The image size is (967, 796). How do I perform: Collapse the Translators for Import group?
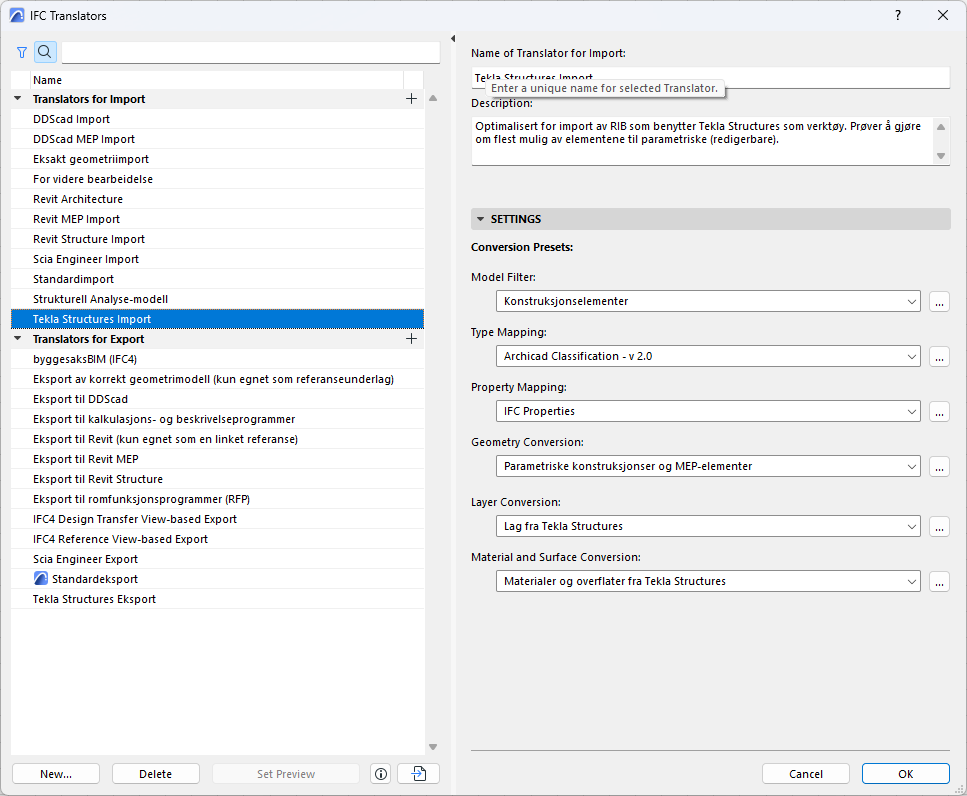click(18, 99)
